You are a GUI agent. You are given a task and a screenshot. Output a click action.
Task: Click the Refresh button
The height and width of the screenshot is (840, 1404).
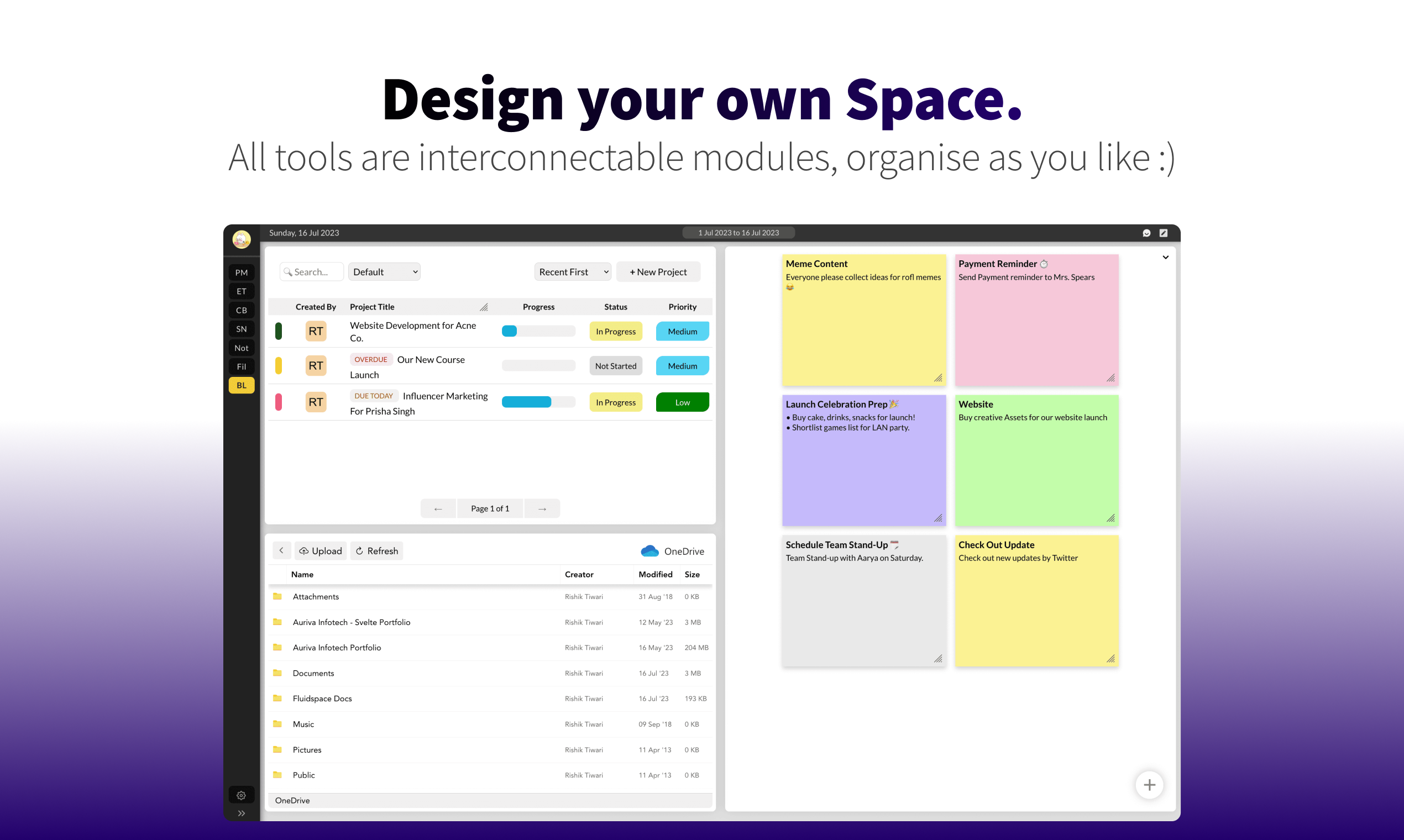pos(376,551)
